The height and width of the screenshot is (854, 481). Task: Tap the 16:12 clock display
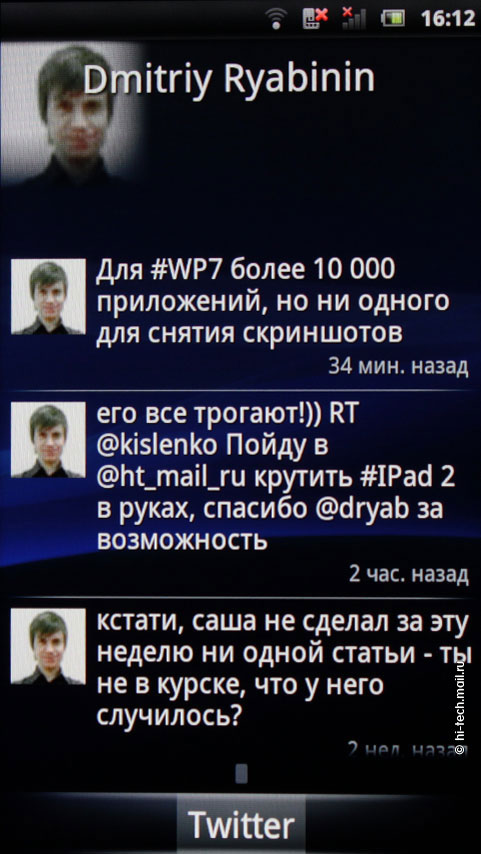click(448, 20)
